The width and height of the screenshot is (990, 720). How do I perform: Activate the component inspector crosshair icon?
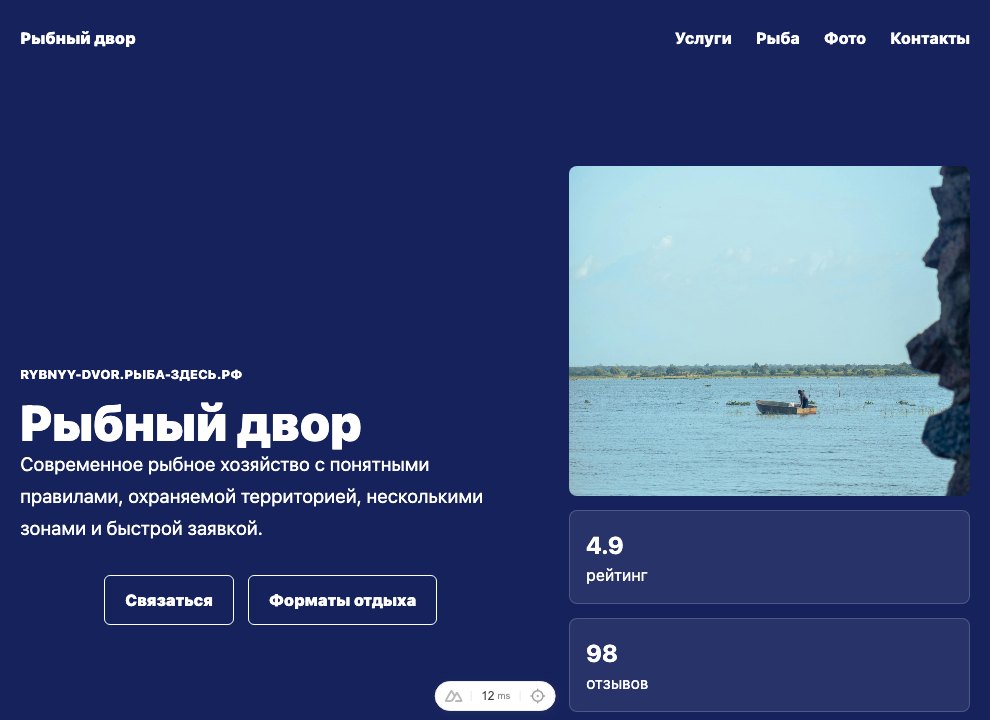(x=537, y=696)
